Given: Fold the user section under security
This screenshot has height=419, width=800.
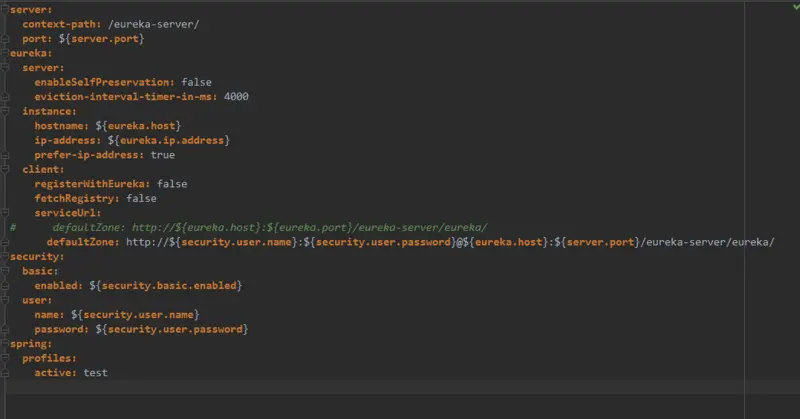Looking at the screenshot, I should [x=5, y=300].
